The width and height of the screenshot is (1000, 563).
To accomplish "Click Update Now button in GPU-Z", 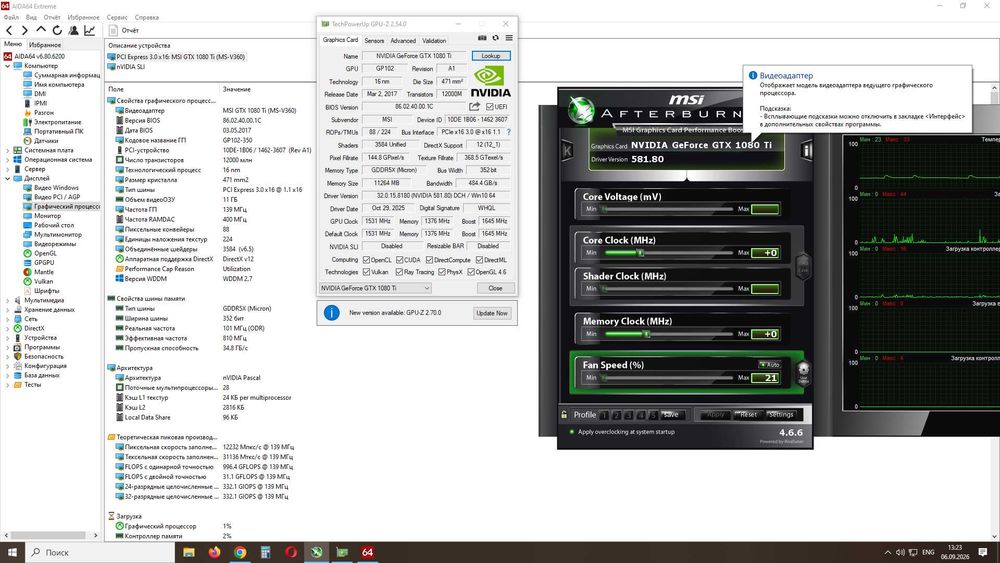I will tap(492, 313).
